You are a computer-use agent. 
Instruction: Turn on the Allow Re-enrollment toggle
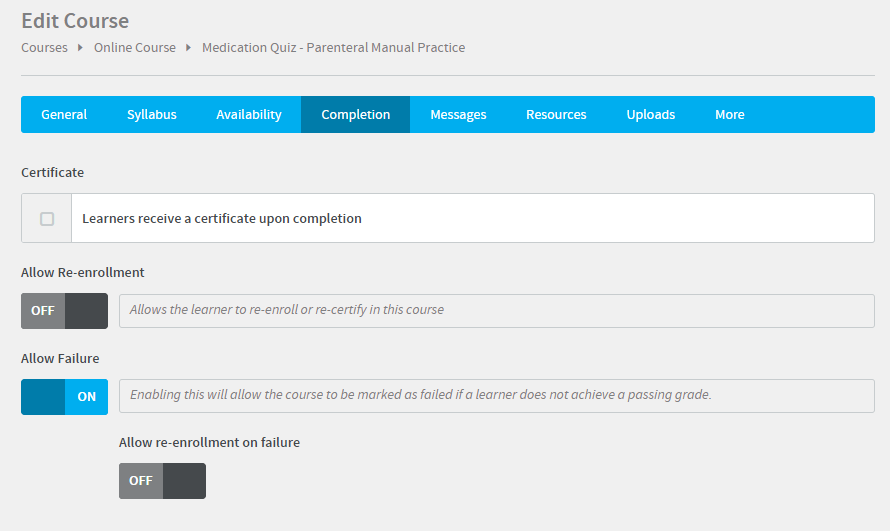point(64,311)
